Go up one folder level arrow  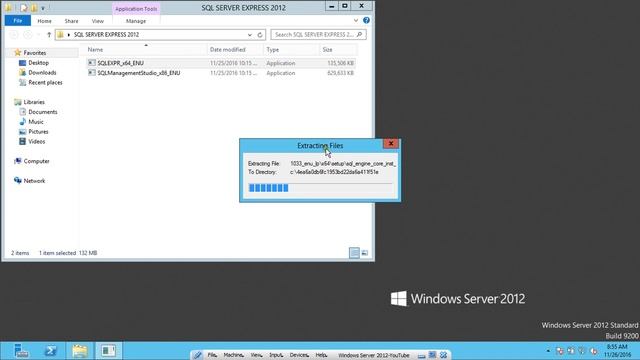click(49, 35)
